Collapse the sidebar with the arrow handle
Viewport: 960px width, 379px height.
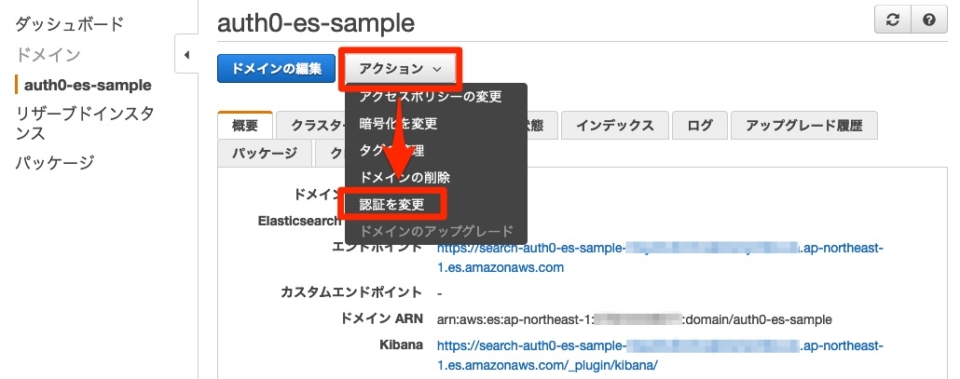[186, 55]
